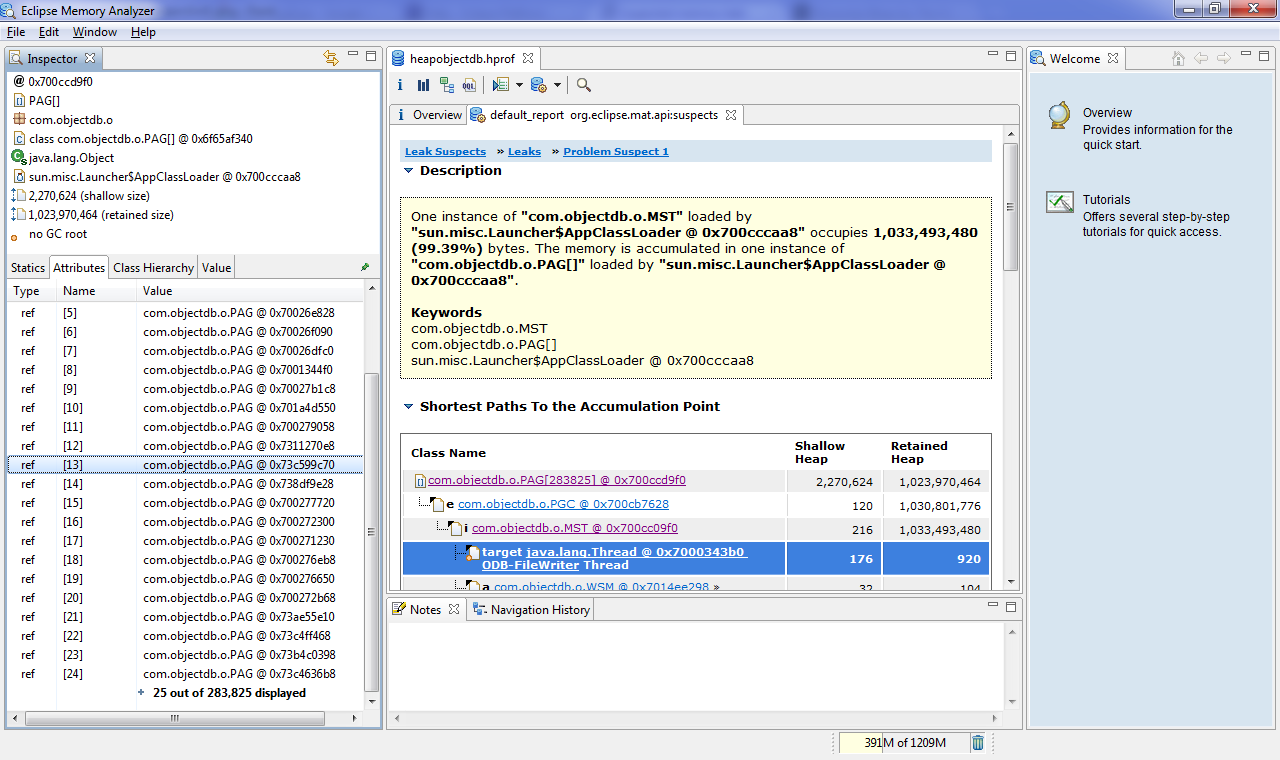Open the Overview pane icon in toolbar

[400, 85]
